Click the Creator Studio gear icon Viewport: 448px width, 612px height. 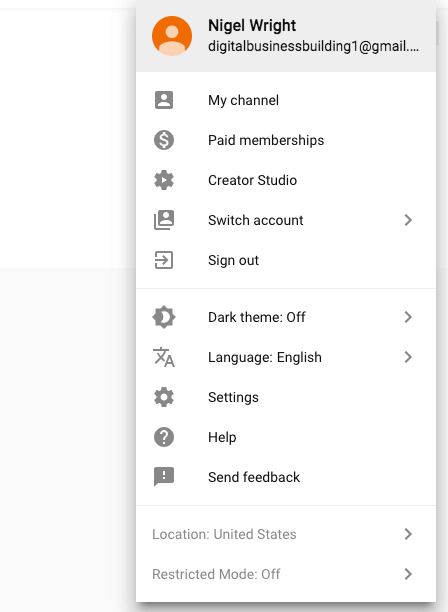pyautogui.click(x=164, y=180)
